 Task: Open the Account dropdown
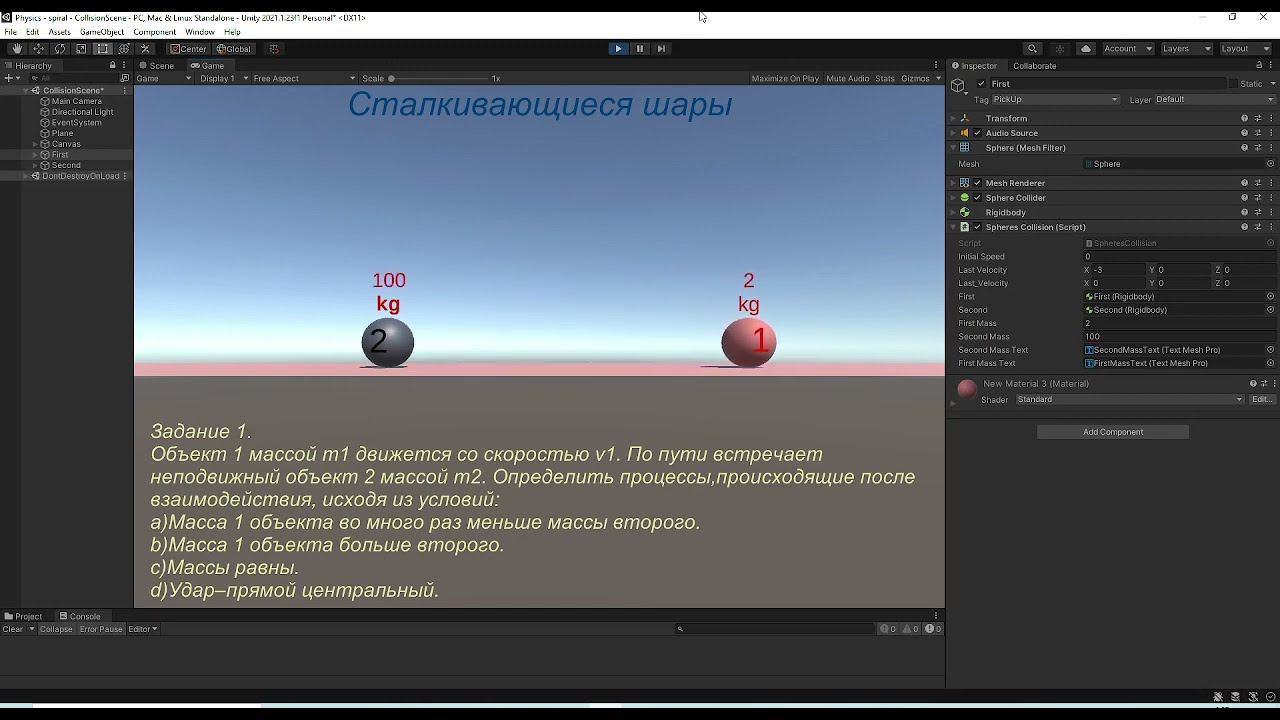1127,48
